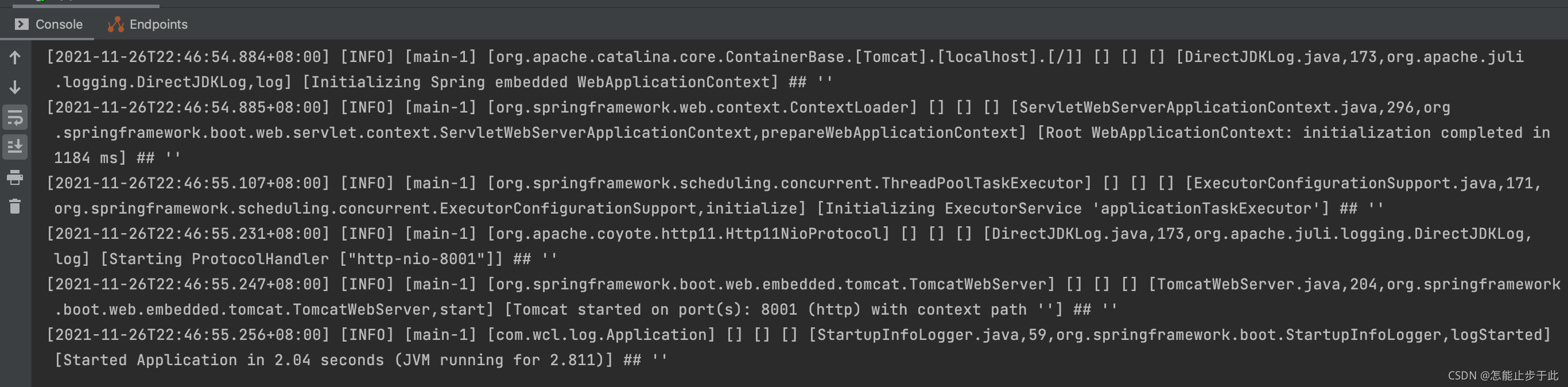Toggle Scroll to End of console

(x=15, y=146)
